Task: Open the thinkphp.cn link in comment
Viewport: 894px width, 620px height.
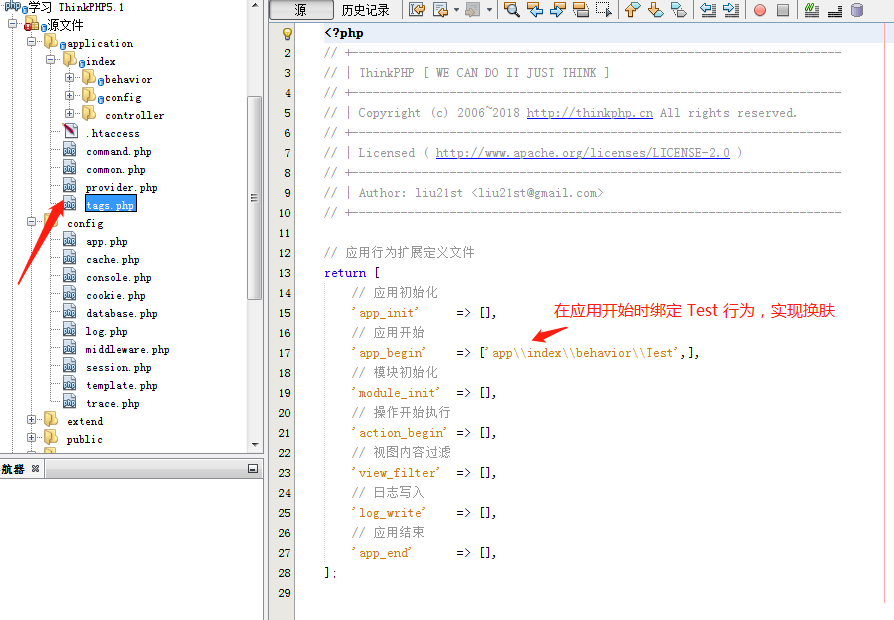Action: [x=590, y=113]
